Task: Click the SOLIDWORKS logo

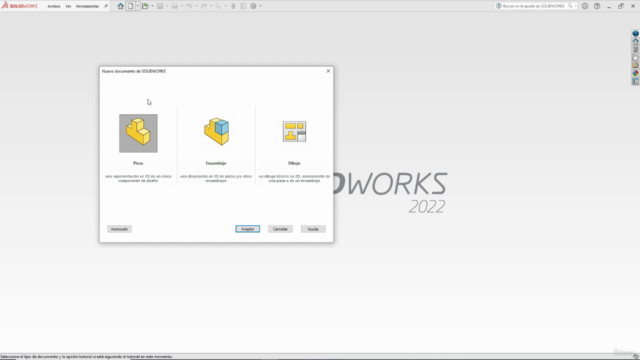Action: click(x=19, y=6)
